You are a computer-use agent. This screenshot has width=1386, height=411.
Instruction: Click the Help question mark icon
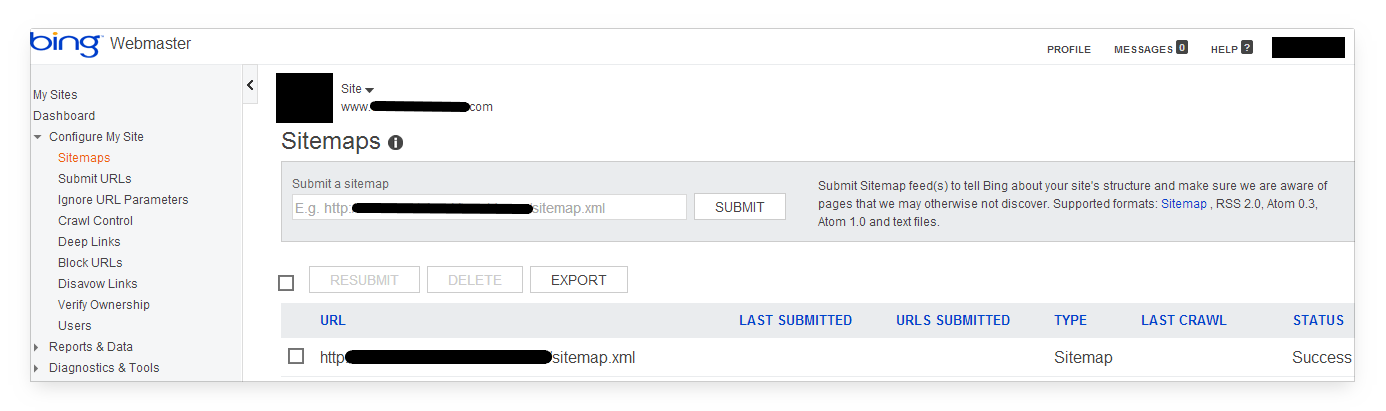(x=1246, y=47)
